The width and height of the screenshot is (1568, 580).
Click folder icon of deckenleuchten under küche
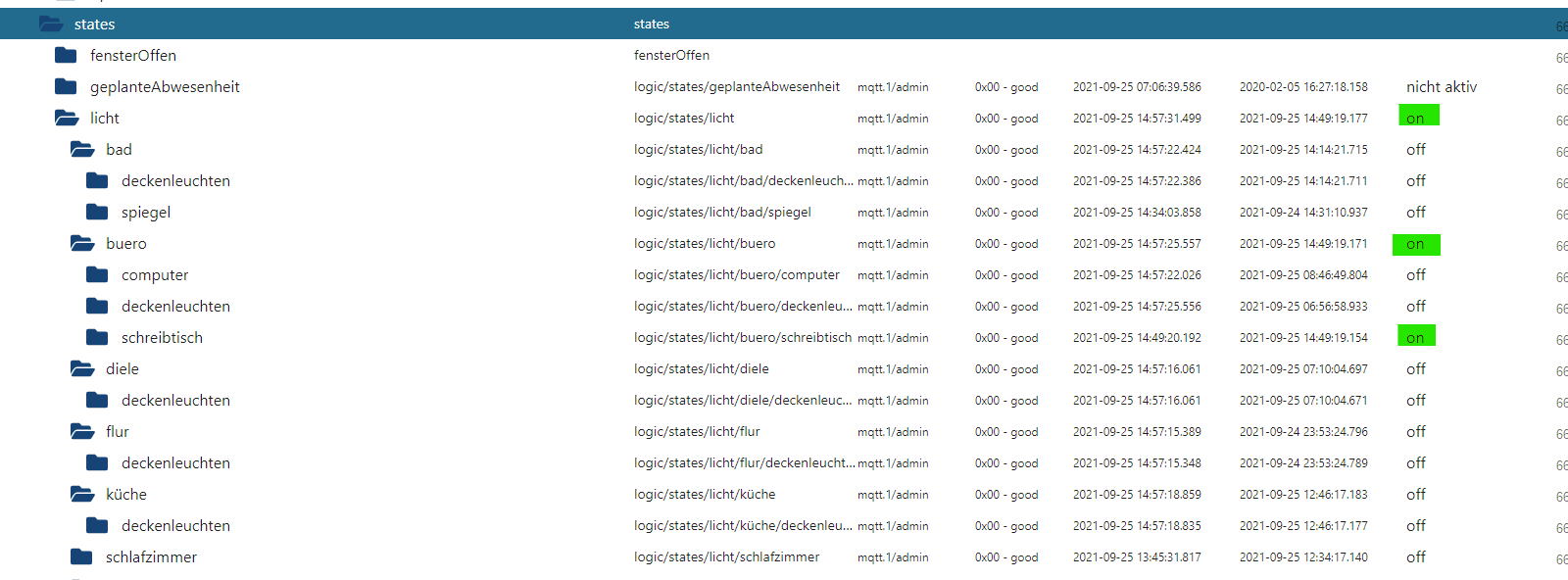(97, 525)
